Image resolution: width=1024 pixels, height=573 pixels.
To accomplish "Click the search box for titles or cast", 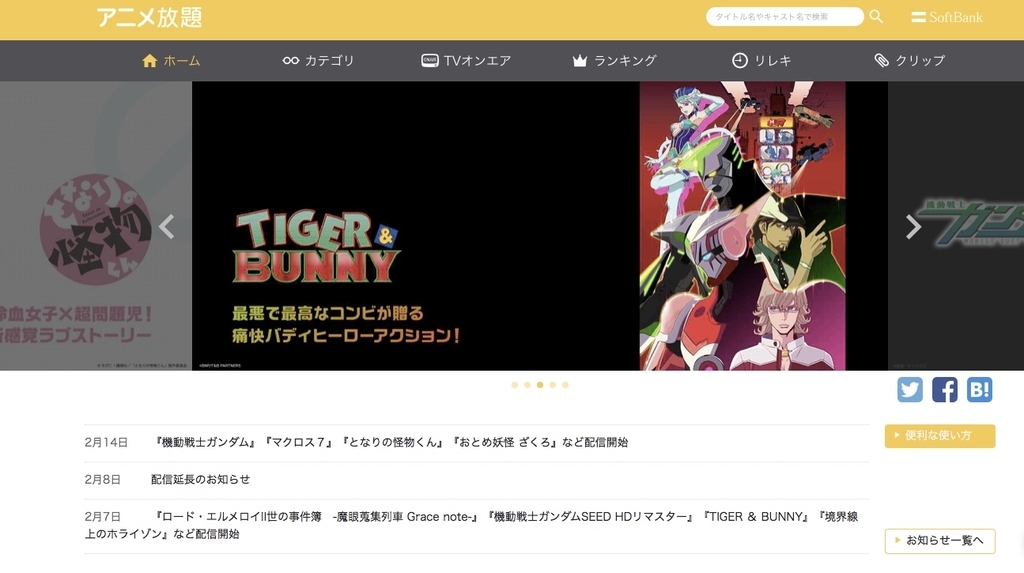I will pyautogui.click(x=784, y=17).
